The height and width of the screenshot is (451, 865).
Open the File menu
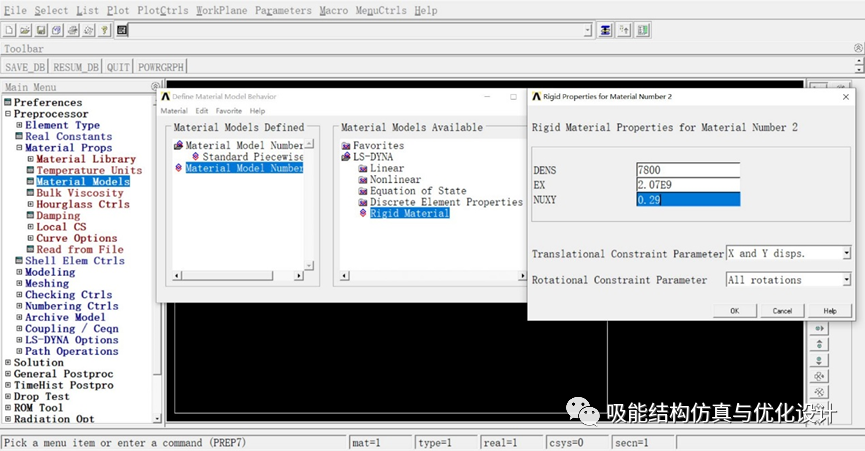(x=15, y=10)
